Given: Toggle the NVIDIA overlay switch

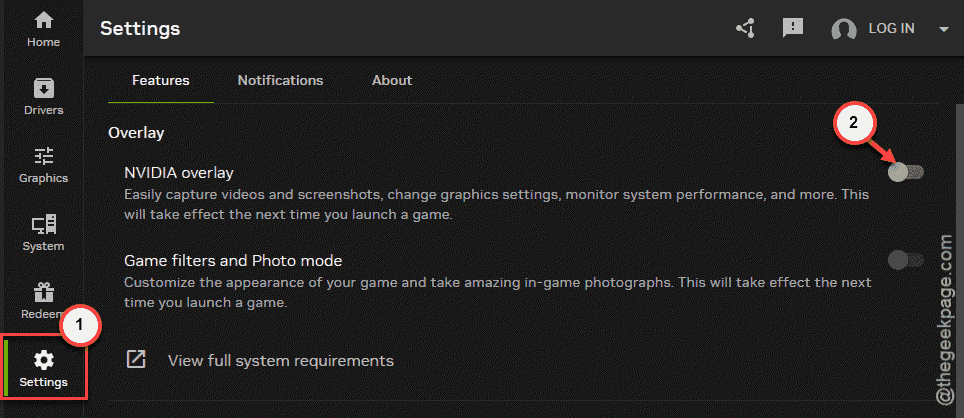Looking at the screenshot, I should pyautogui.click(x=906, y=172).
